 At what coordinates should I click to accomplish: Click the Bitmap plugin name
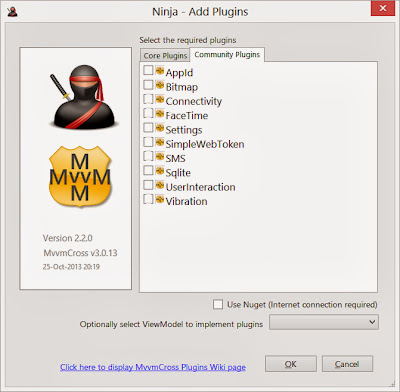(x=182, y=87)
